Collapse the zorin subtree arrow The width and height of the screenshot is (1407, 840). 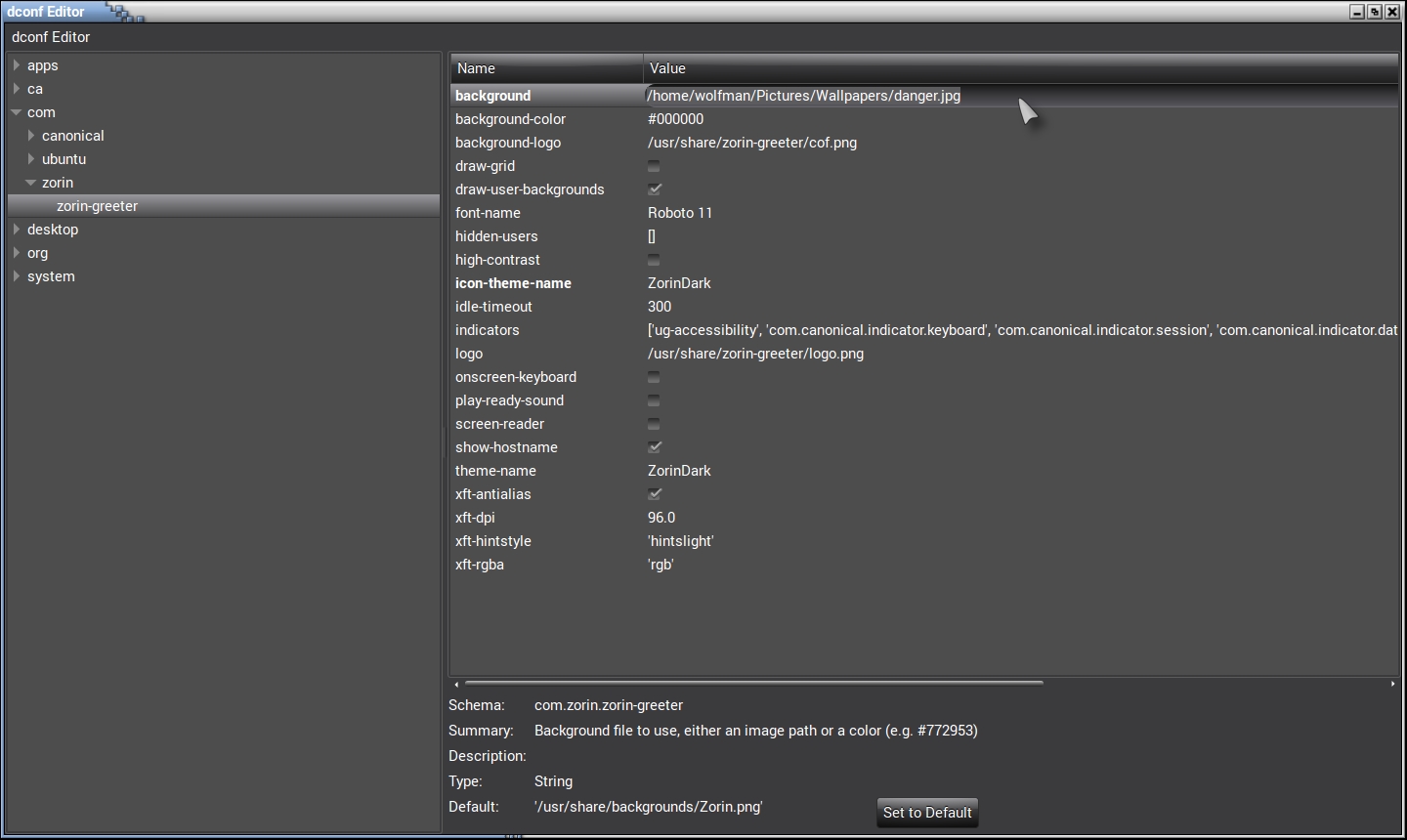click(31, 183)
